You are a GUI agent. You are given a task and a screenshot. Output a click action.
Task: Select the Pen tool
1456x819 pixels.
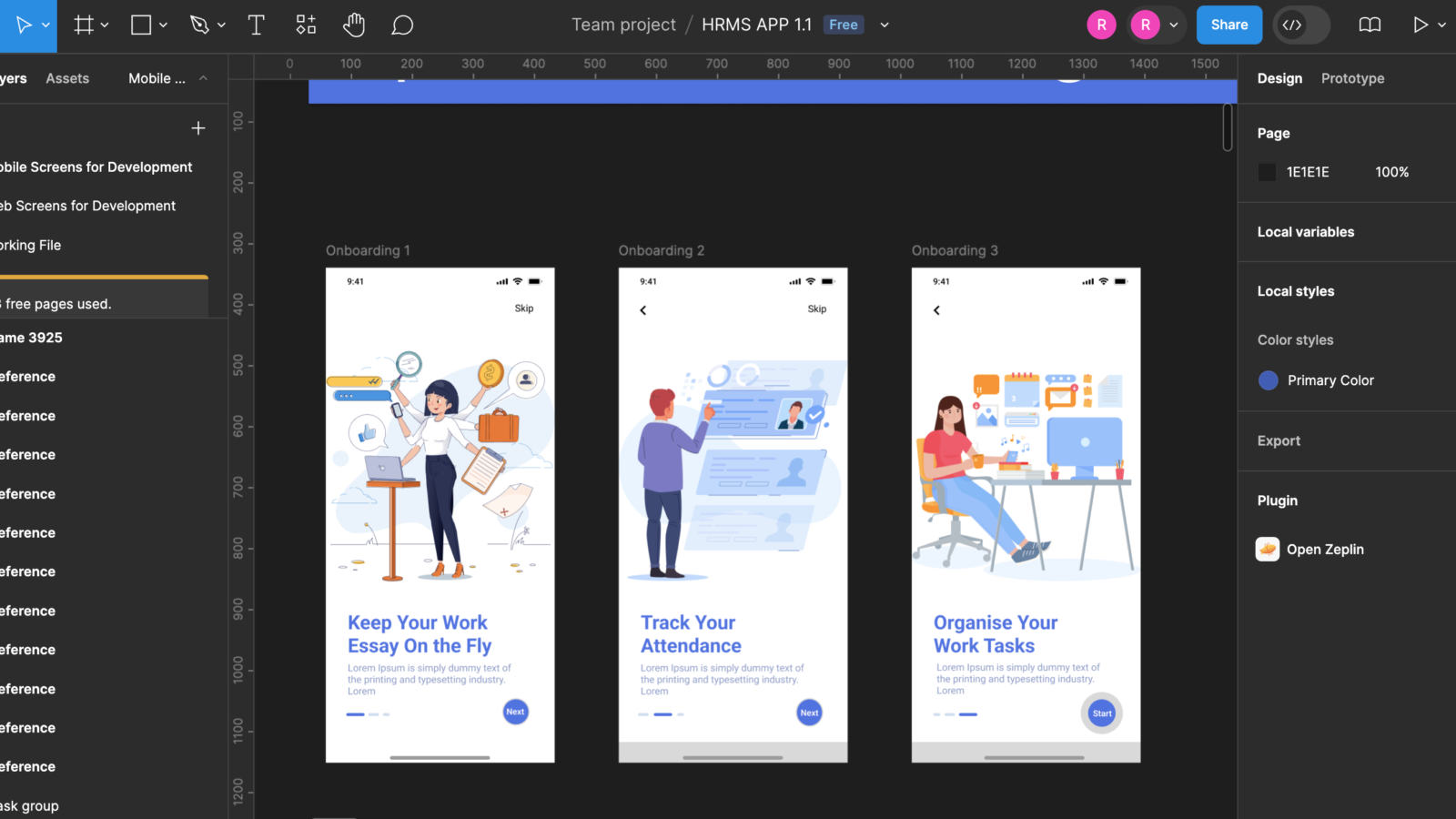(x=199, y=25)
